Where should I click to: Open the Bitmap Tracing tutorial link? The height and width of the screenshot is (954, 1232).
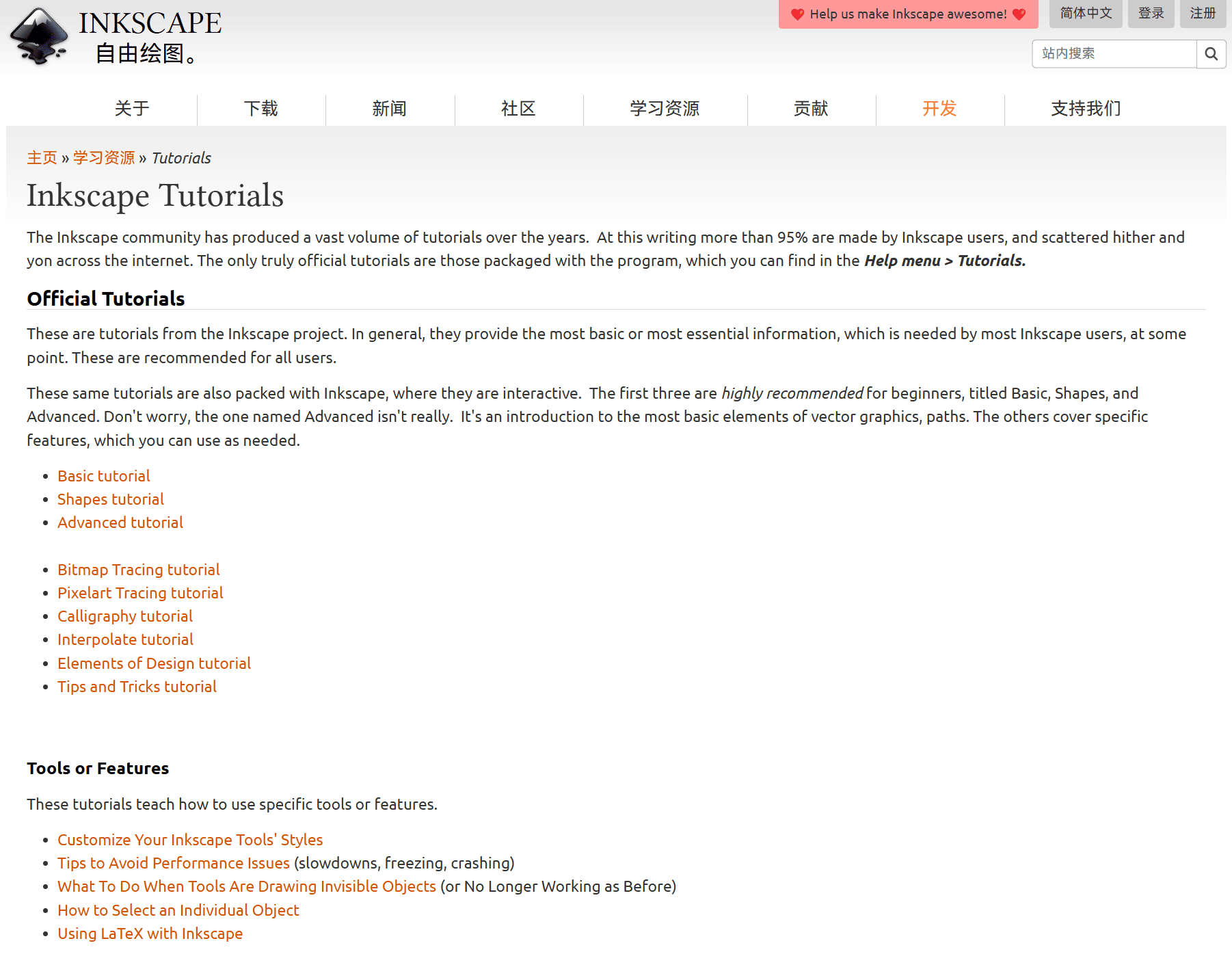[x=139, y=570]
